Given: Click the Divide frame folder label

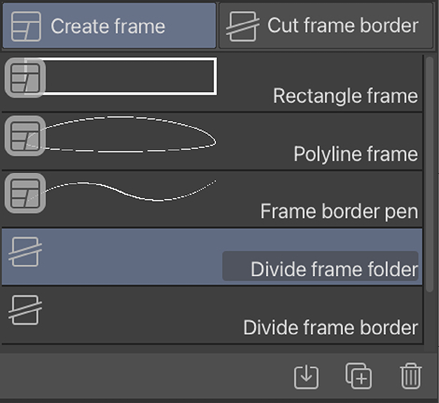Looking at the screenshot, I should pyautogui.click(x=334, y=269).
